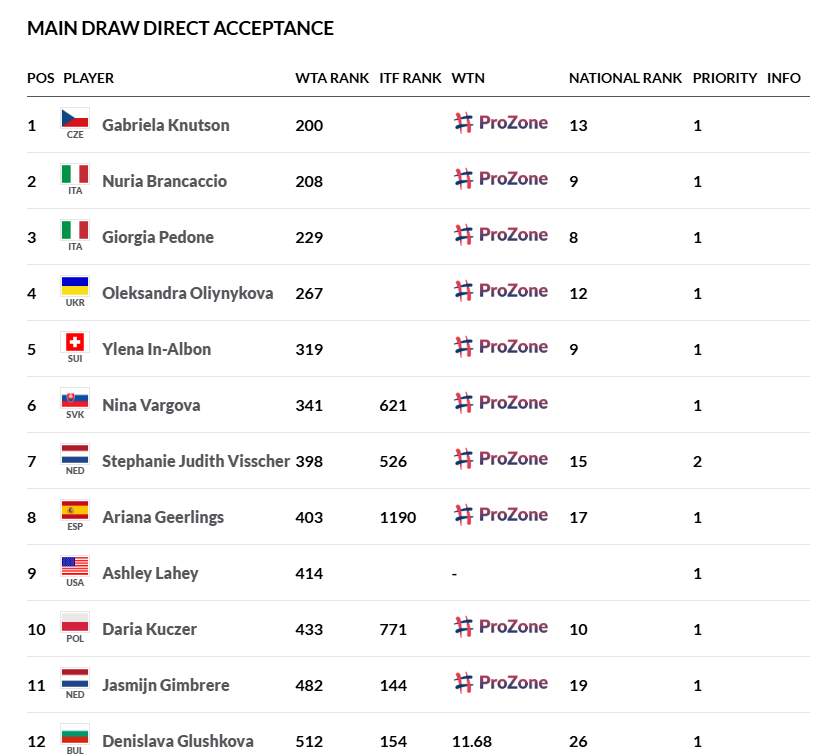820x756 pixels.
Task: Click the WTA RANK column header
Action: pos(332,78)
